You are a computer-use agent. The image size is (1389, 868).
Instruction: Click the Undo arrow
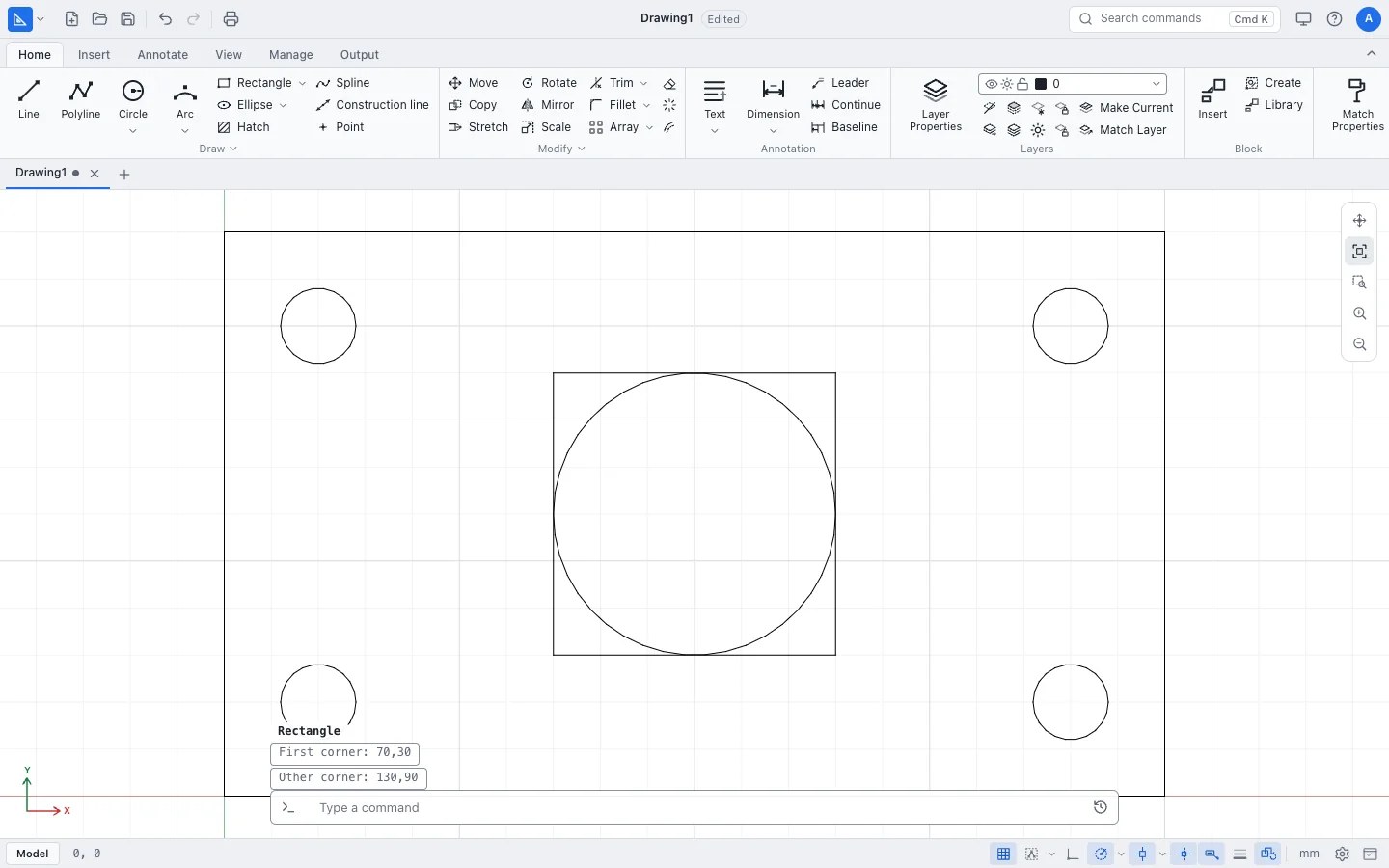click(165, 19)
